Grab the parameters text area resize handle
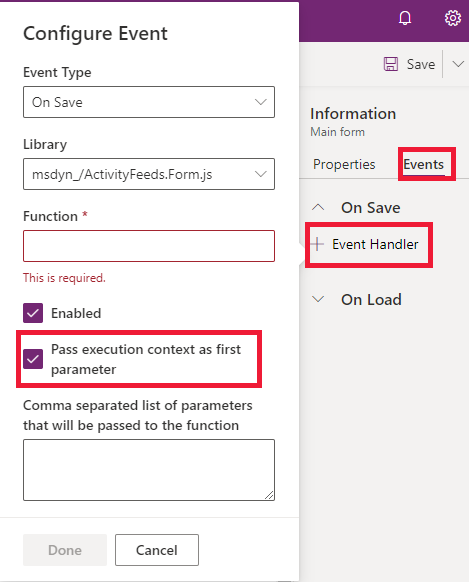469x582 pixels. point(269,495)
